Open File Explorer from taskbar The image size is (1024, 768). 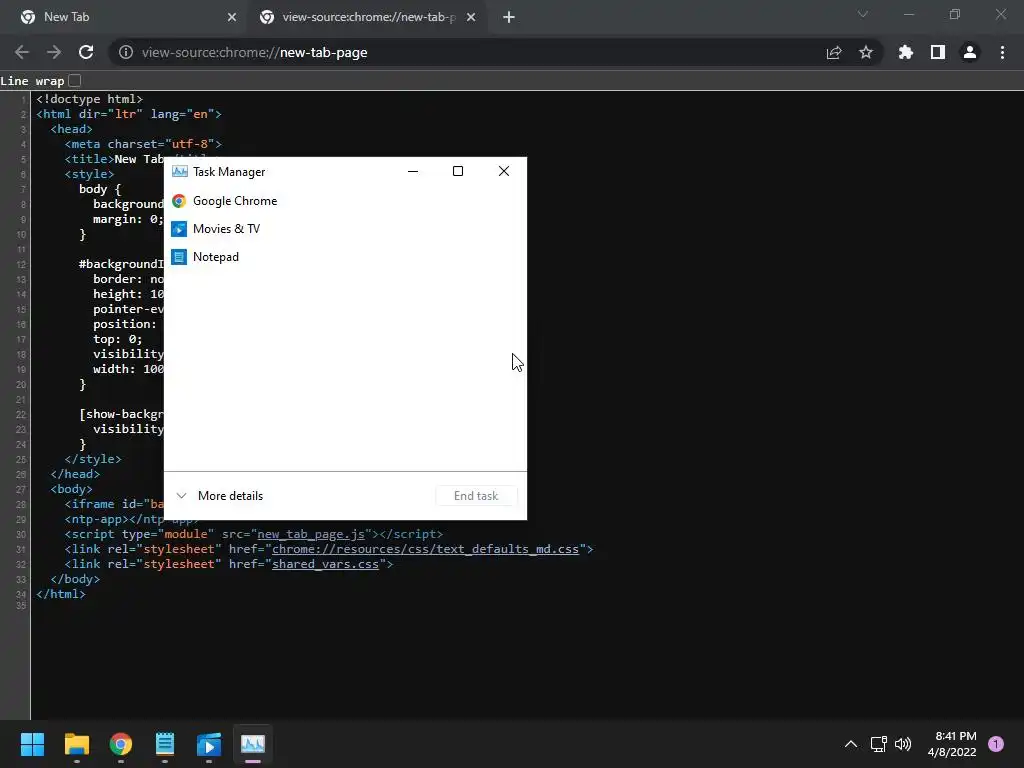coord(76,744)
